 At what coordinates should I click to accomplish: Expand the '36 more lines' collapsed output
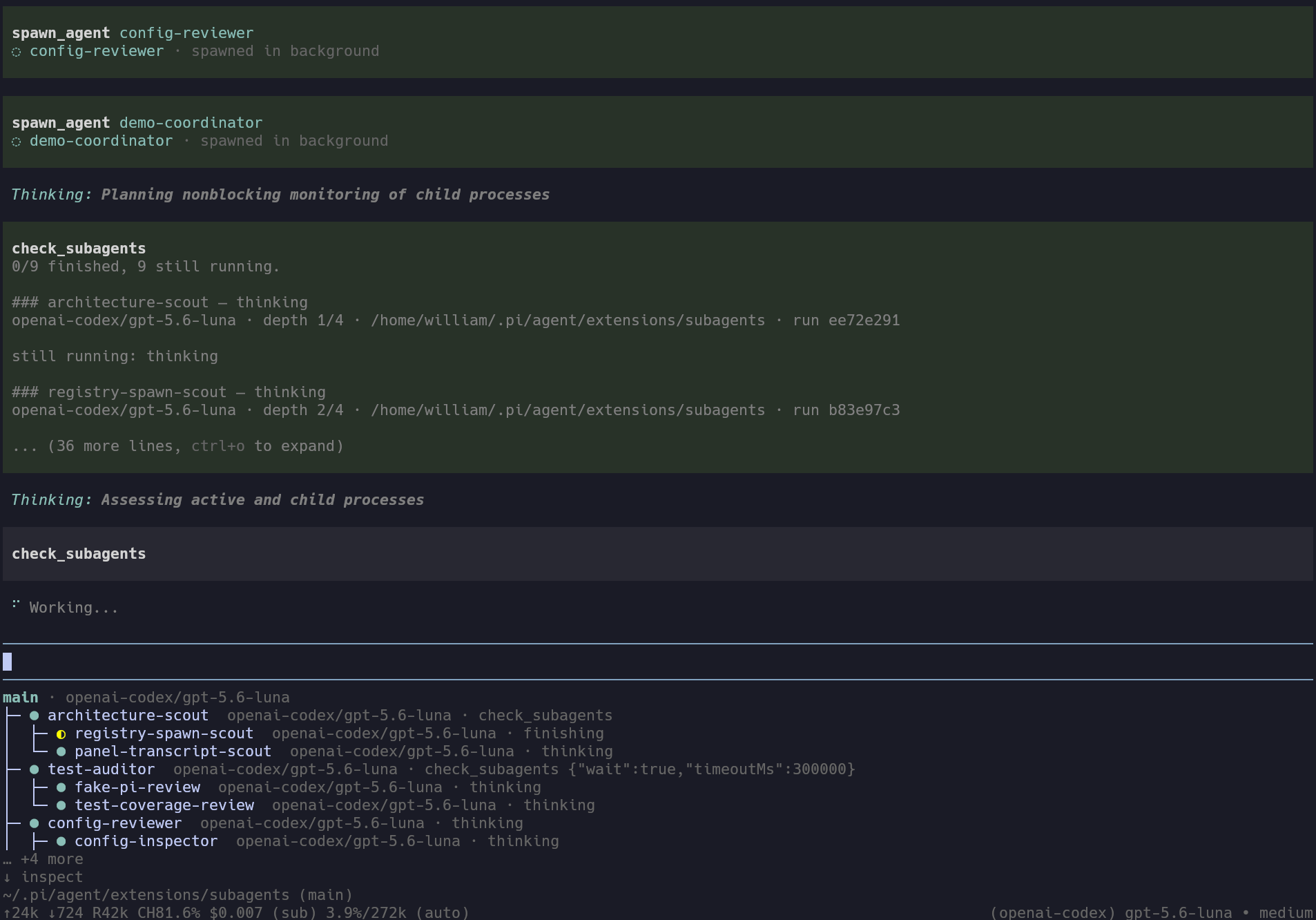pos(178,446)
